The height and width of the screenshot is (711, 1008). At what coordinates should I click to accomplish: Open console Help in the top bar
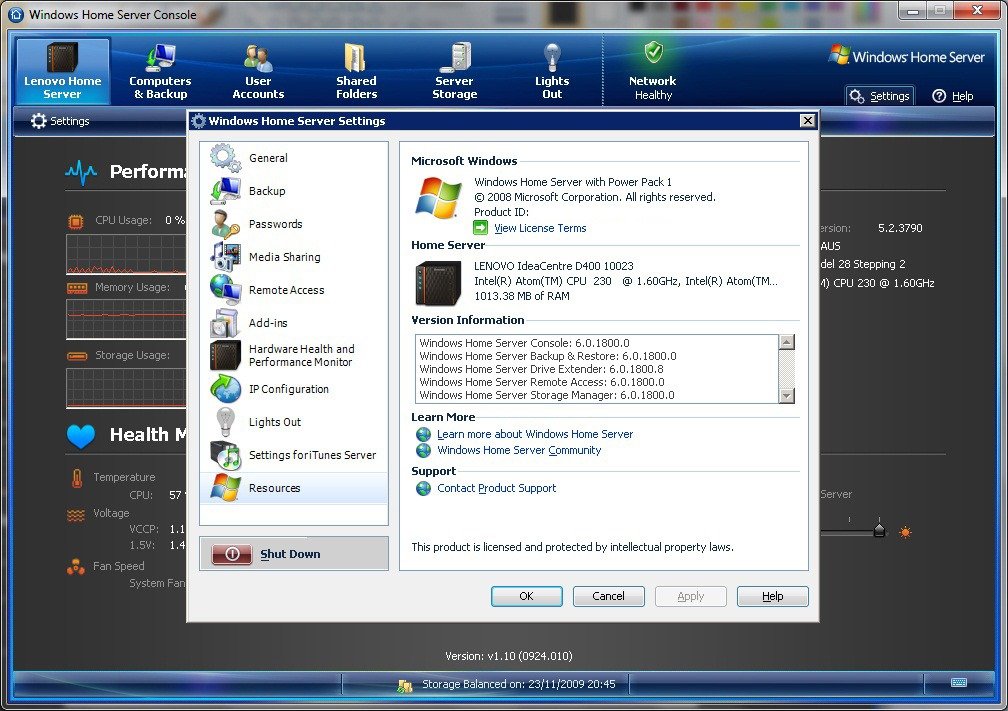[953, 96]
